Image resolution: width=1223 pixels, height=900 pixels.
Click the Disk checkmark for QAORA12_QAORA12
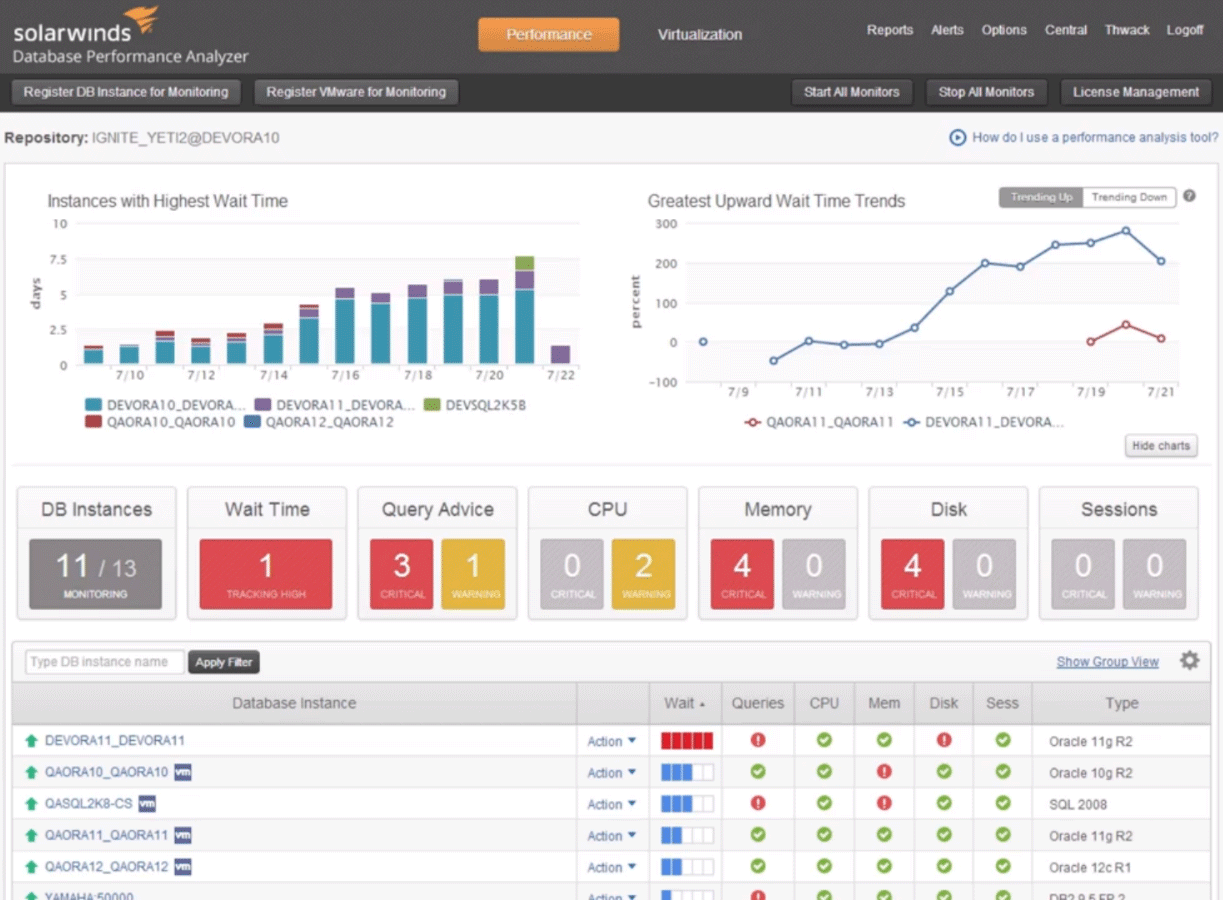pyautogui.click(x=944, y=867)
